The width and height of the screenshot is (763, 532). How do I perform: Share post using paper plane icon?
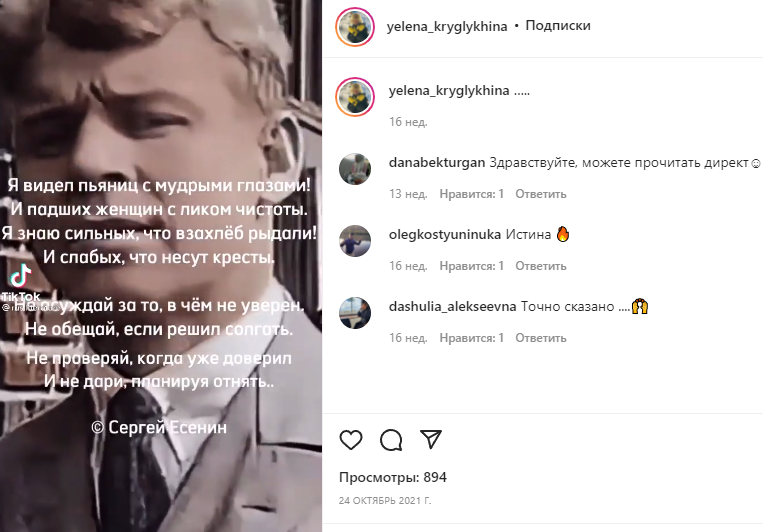click(x=431, y=439)
